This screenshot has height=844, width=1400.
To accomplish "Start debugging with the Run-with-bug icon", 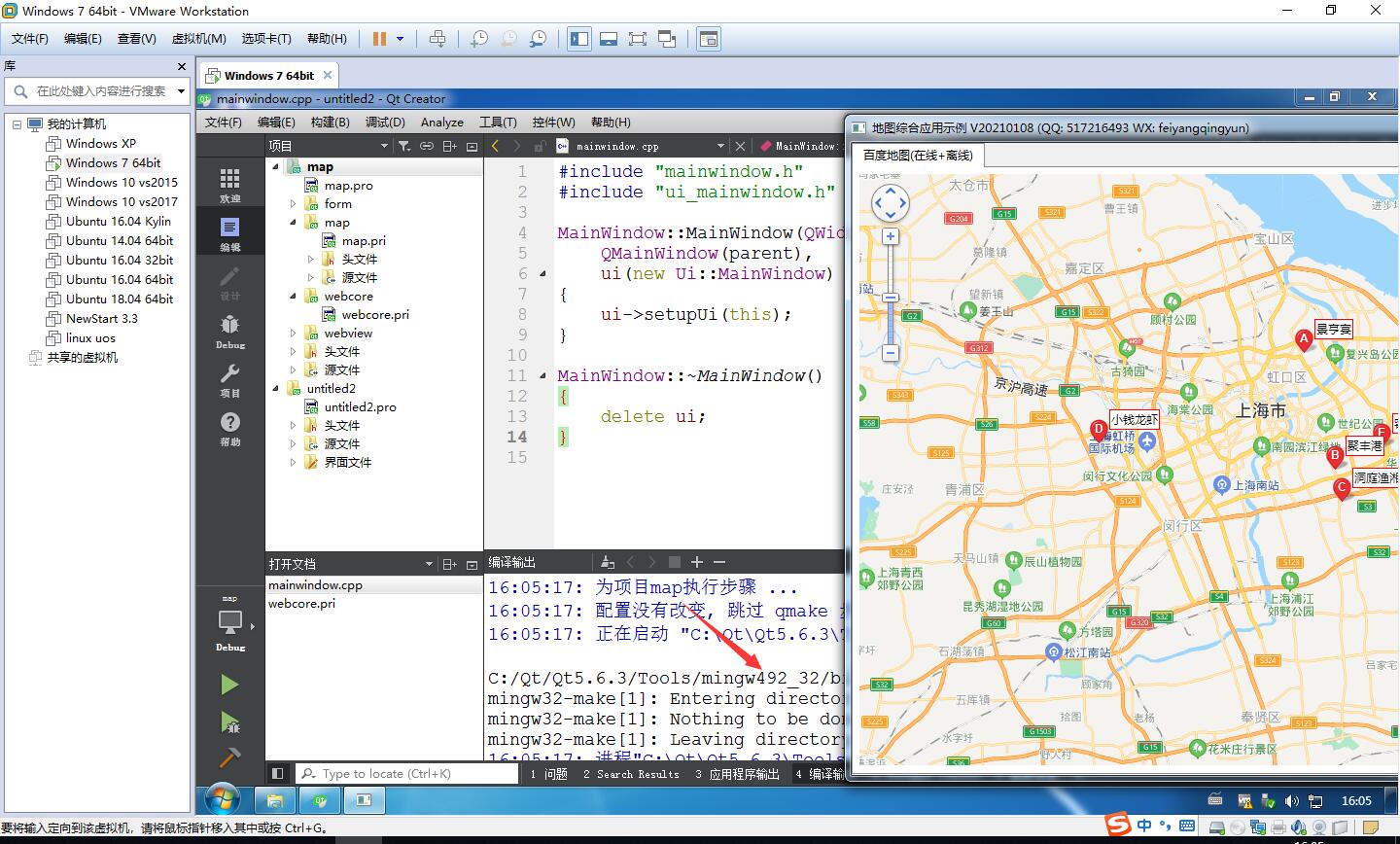I will (x=229, y=721).
